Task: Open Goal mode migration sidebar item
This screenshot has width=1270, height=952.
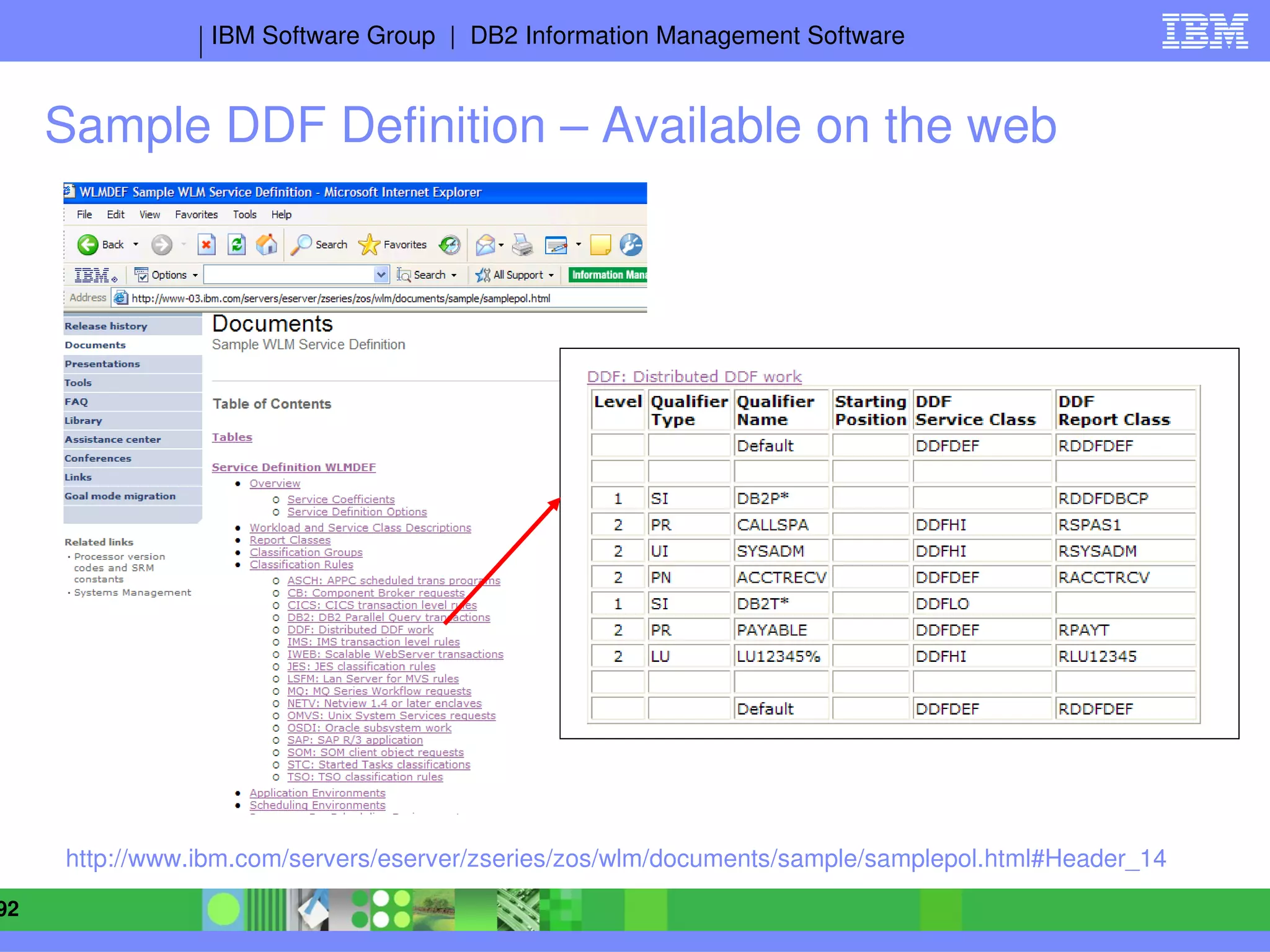Action: [x=133, y=496]
